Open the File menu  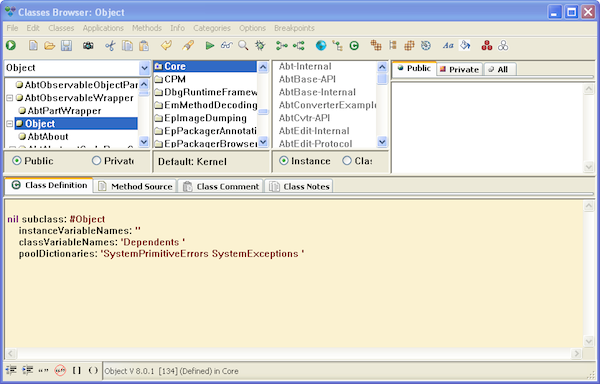coord(12,28)
